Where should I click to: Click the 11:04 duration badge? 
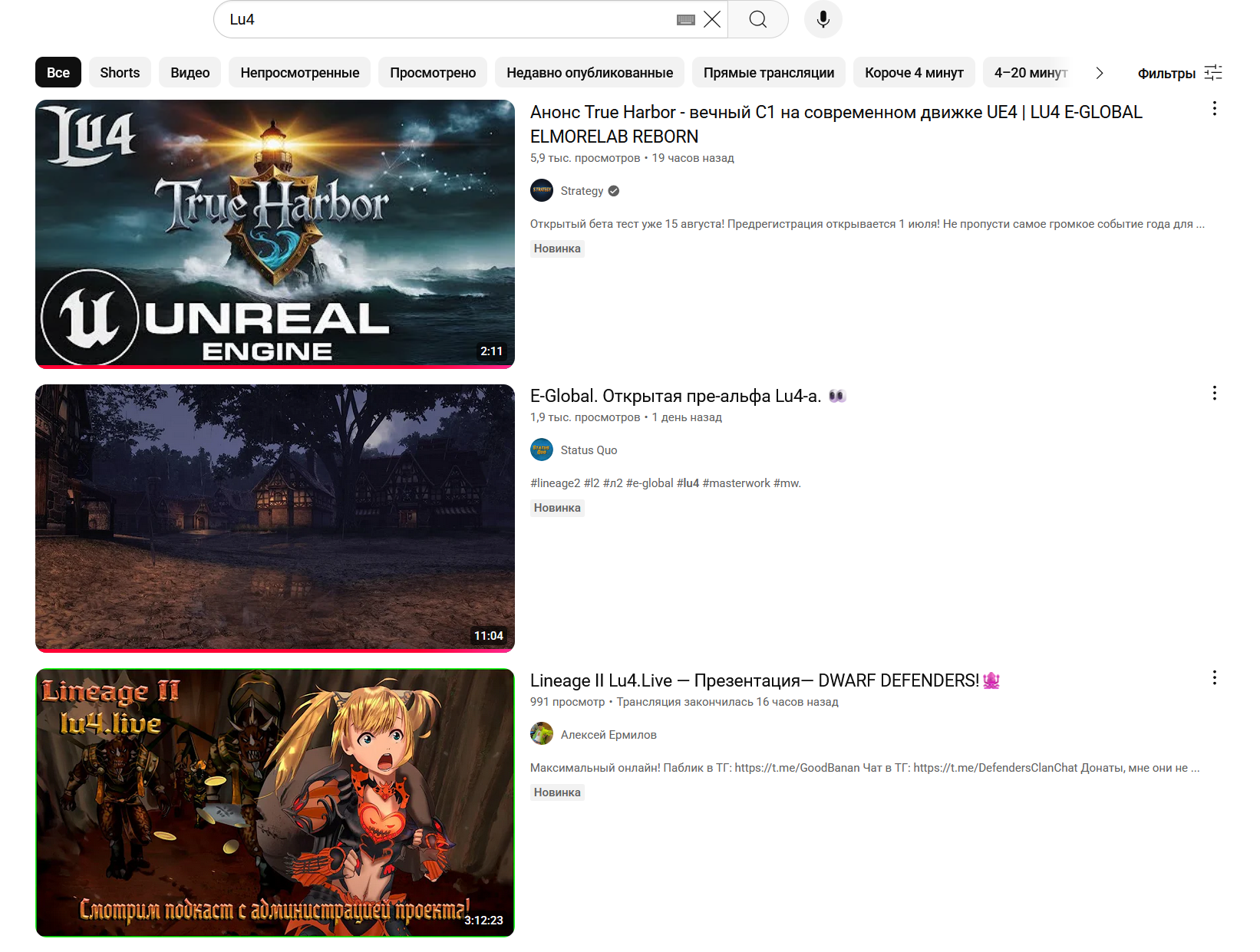pyautogui.click(x=489, y=636)
